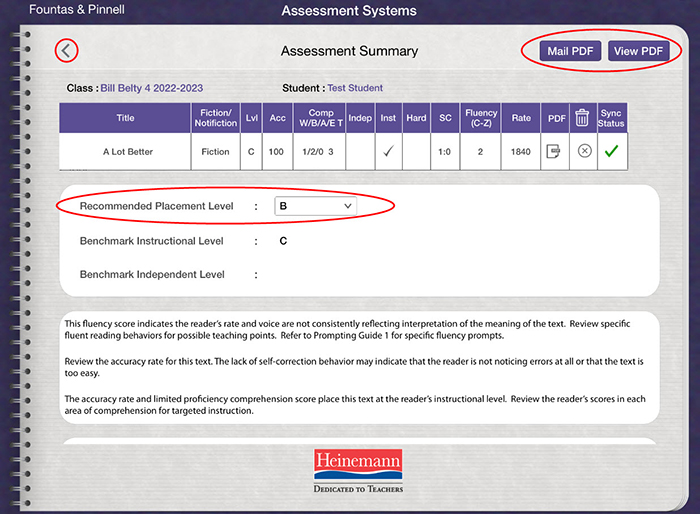Screen dimensions: 700x514
Task: Select the Fluency (C-Z) column header
Action: [481, 118]
